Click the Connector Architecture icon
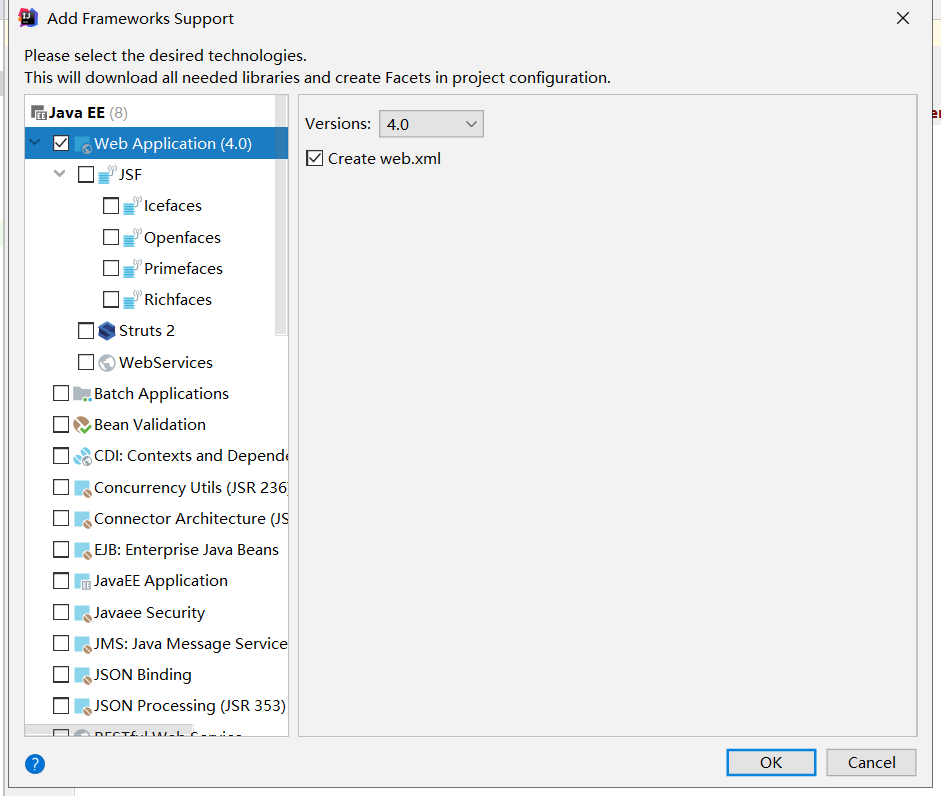The height and width of the screenshot is (796, 941). (82, 519)
